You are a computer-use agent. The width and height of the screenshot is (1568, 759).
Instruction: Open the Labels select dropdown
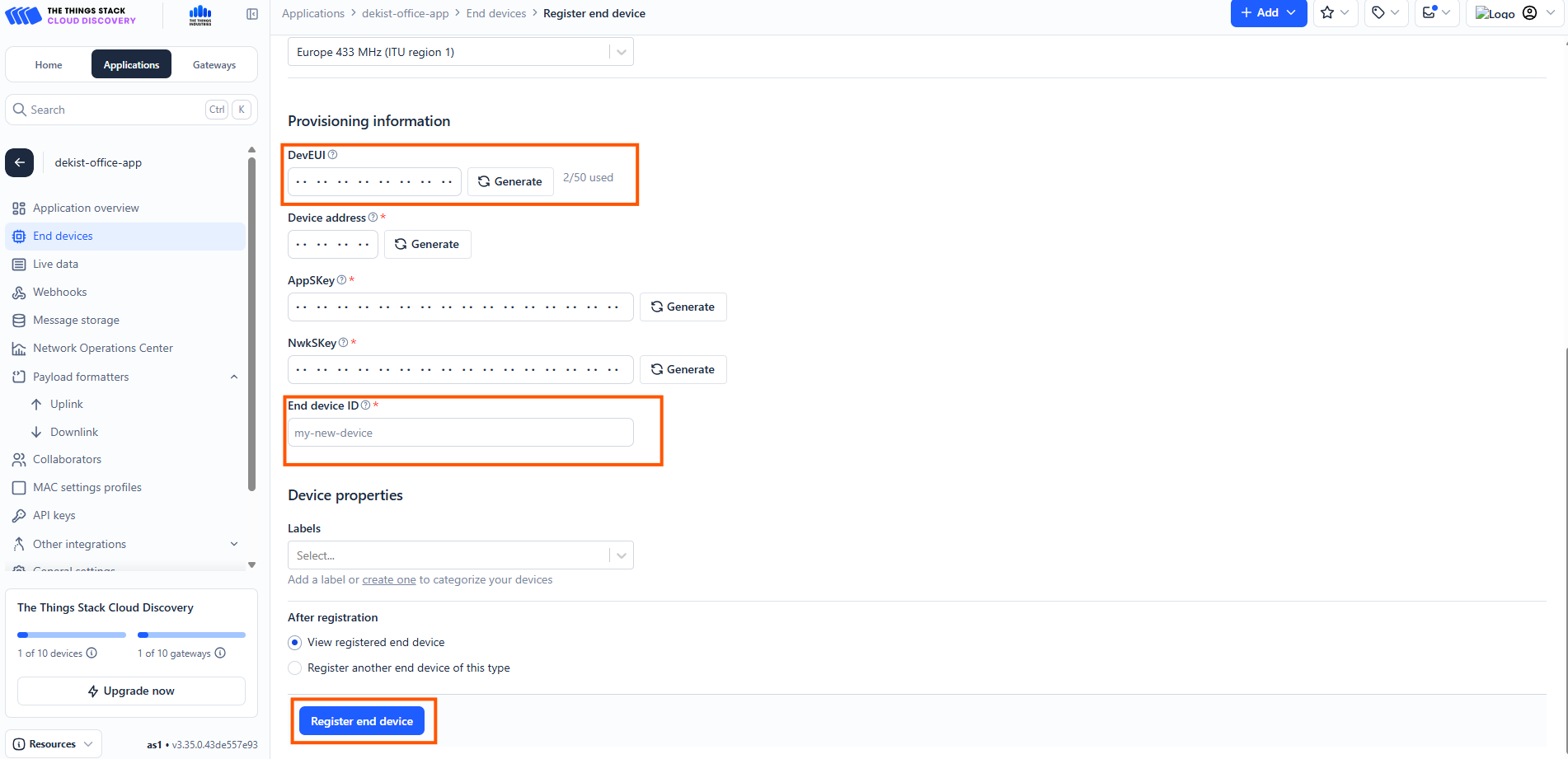(460, 555)
